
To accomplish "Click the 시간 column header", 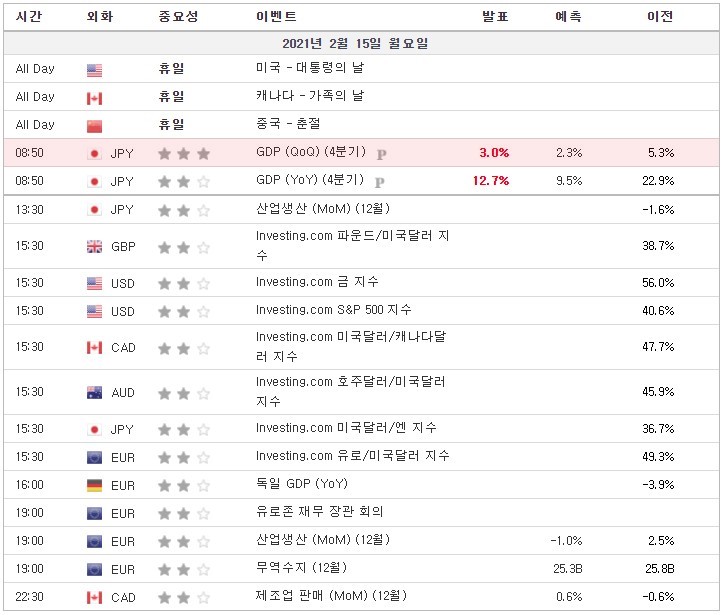I will pyautogui.click(x=29, y=17).
